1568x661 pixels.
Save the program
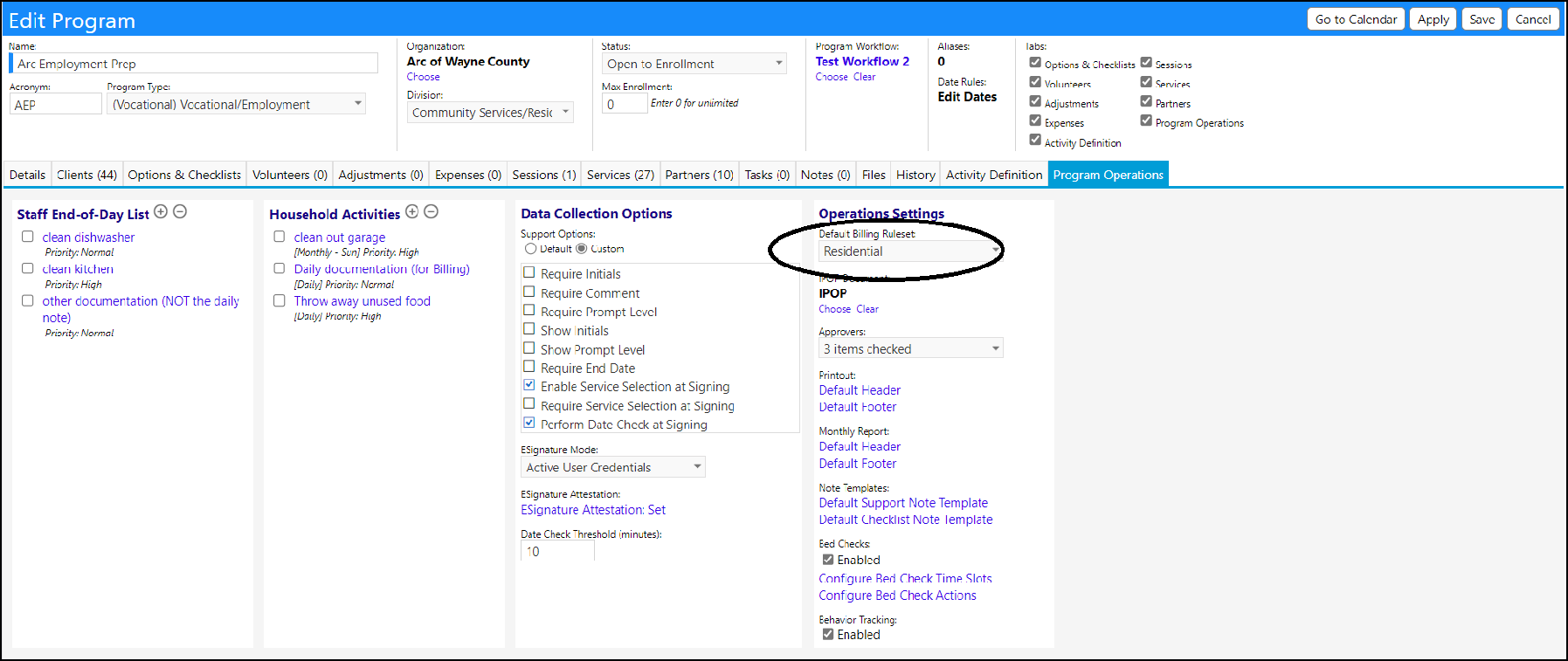(x=1482, y=19)
